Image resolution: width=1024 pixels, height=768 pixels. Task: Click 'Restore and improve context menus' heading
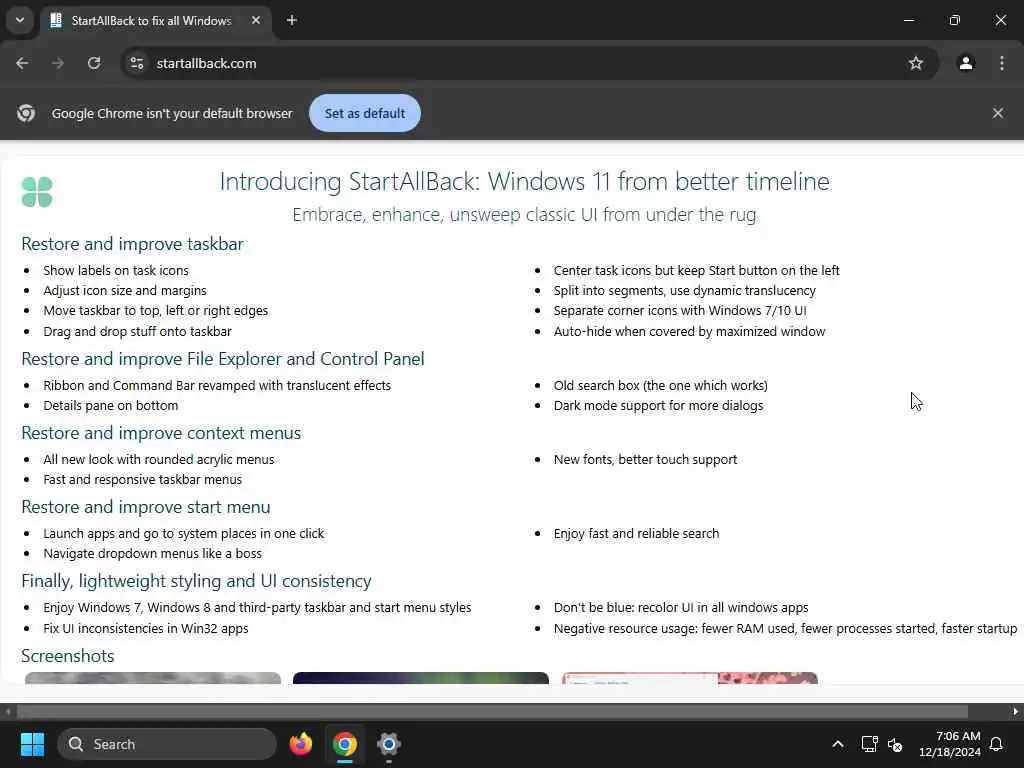point(161,433)
